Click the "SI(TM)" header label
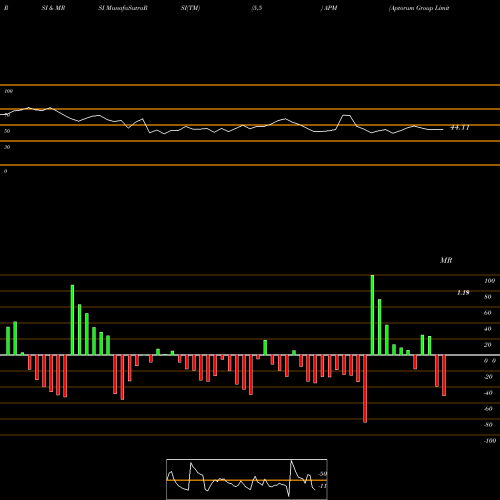 coord(190,8)
